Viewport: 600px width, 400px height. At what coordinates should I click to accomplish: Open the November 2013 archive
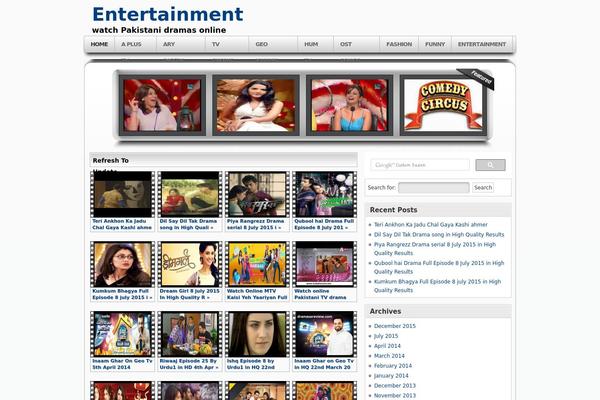(395, 396)
